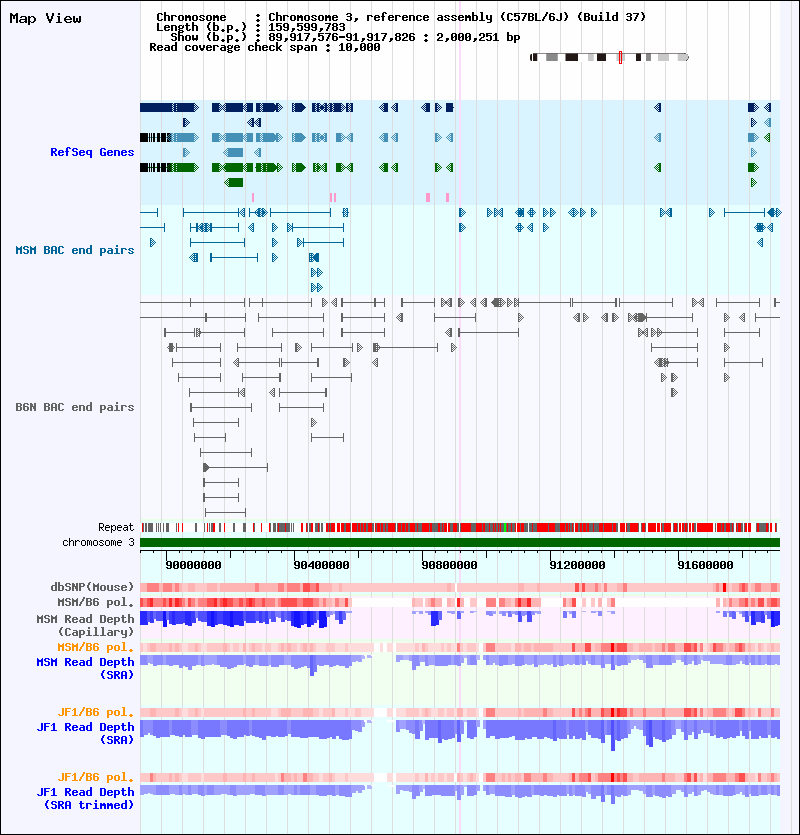Click the 91200000 position on the ruler
This screenshot has height=835, width=800.
click(577, 565)
